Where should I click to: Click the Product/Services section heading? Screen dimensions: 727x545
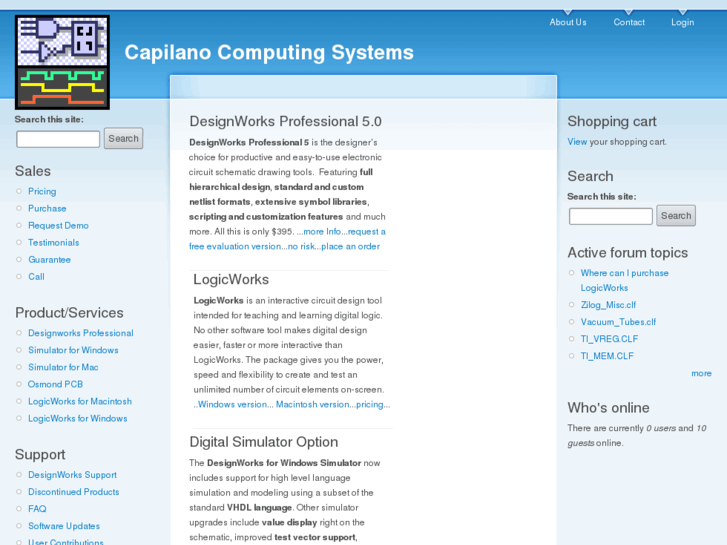(69, 313)
